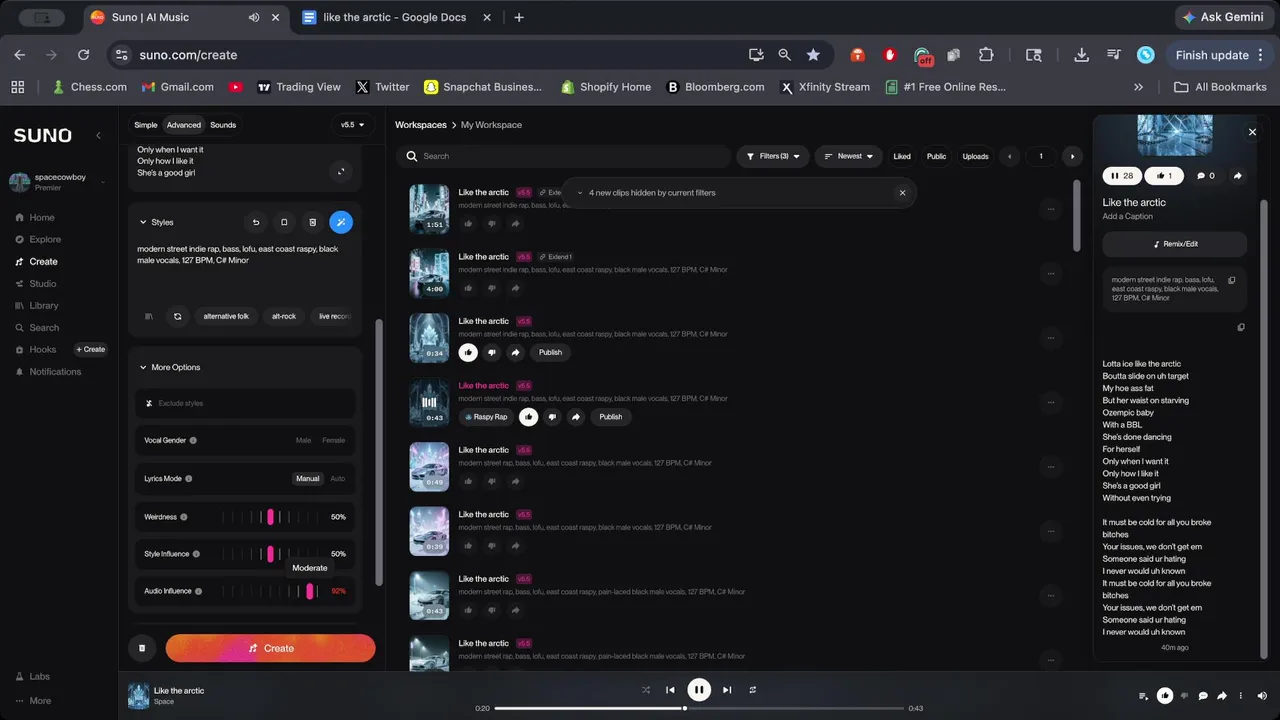
Task: Delete styles with the trash icon
Action: pos(312,222)
